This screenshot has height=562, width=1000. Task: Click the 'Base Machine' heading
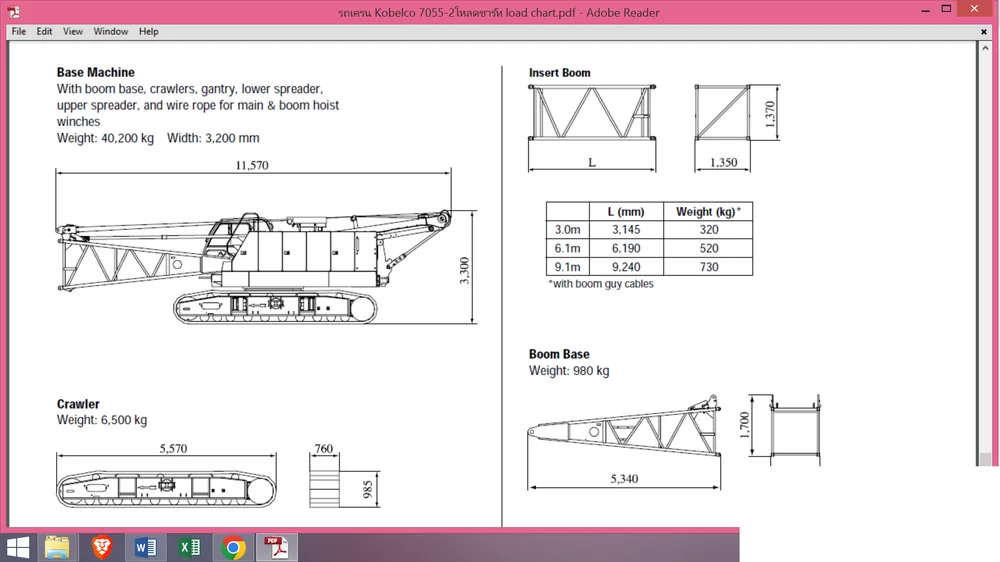click(x=96, y=73)
